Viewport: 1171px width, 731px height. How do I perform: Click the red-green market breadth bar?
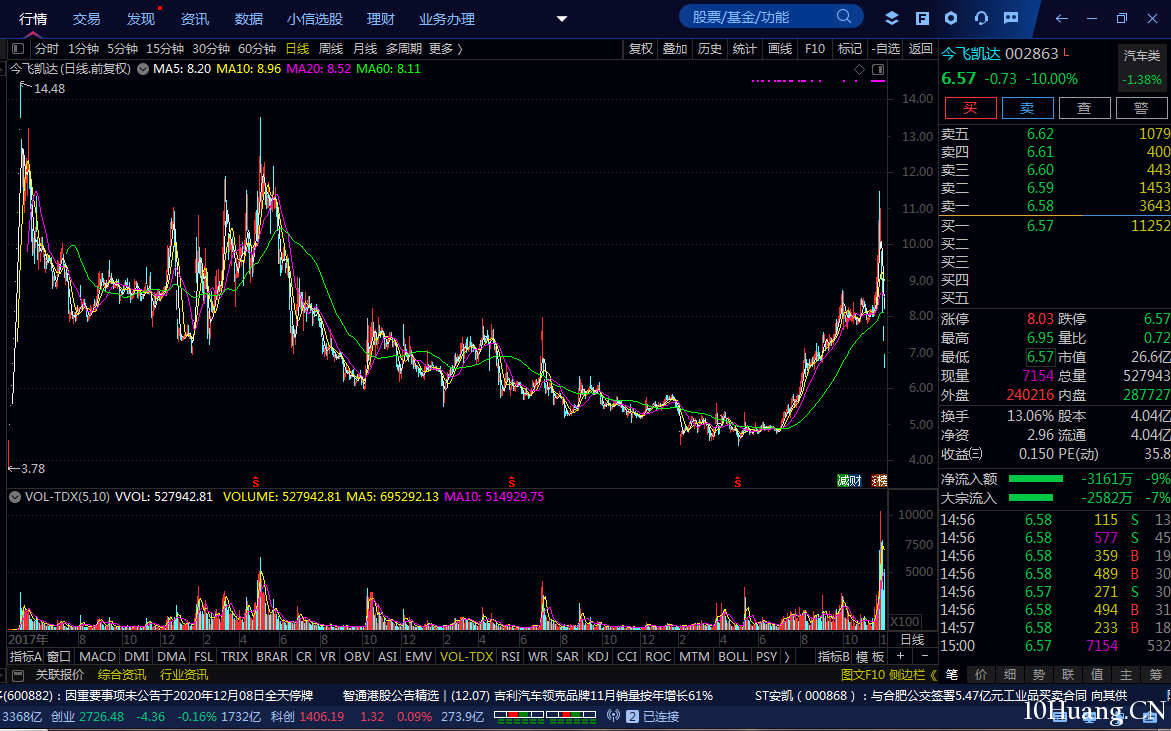click(x=544, y=716)
